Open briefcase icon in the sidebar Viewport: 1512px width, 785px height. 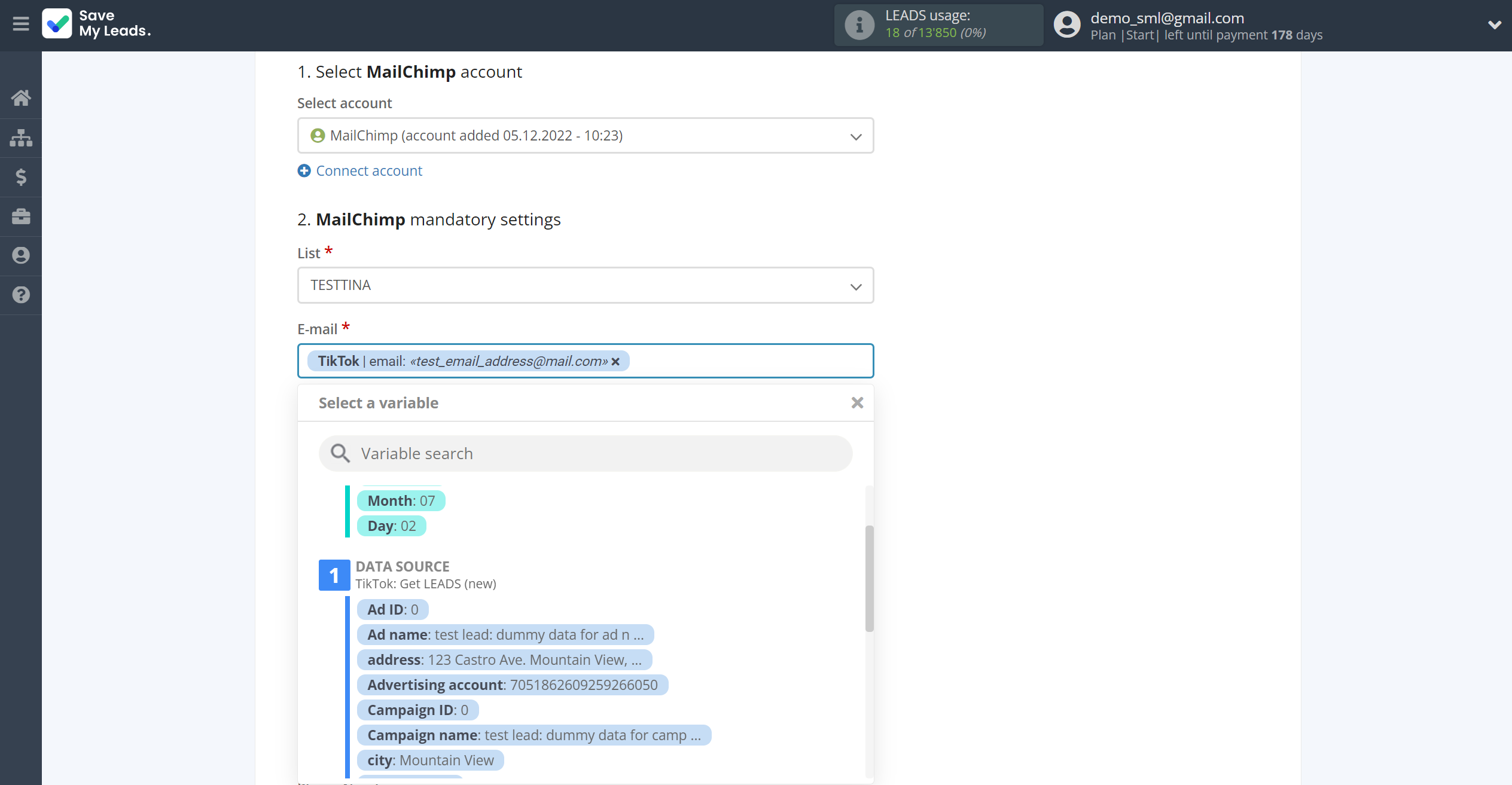click(x=21, y=216)
